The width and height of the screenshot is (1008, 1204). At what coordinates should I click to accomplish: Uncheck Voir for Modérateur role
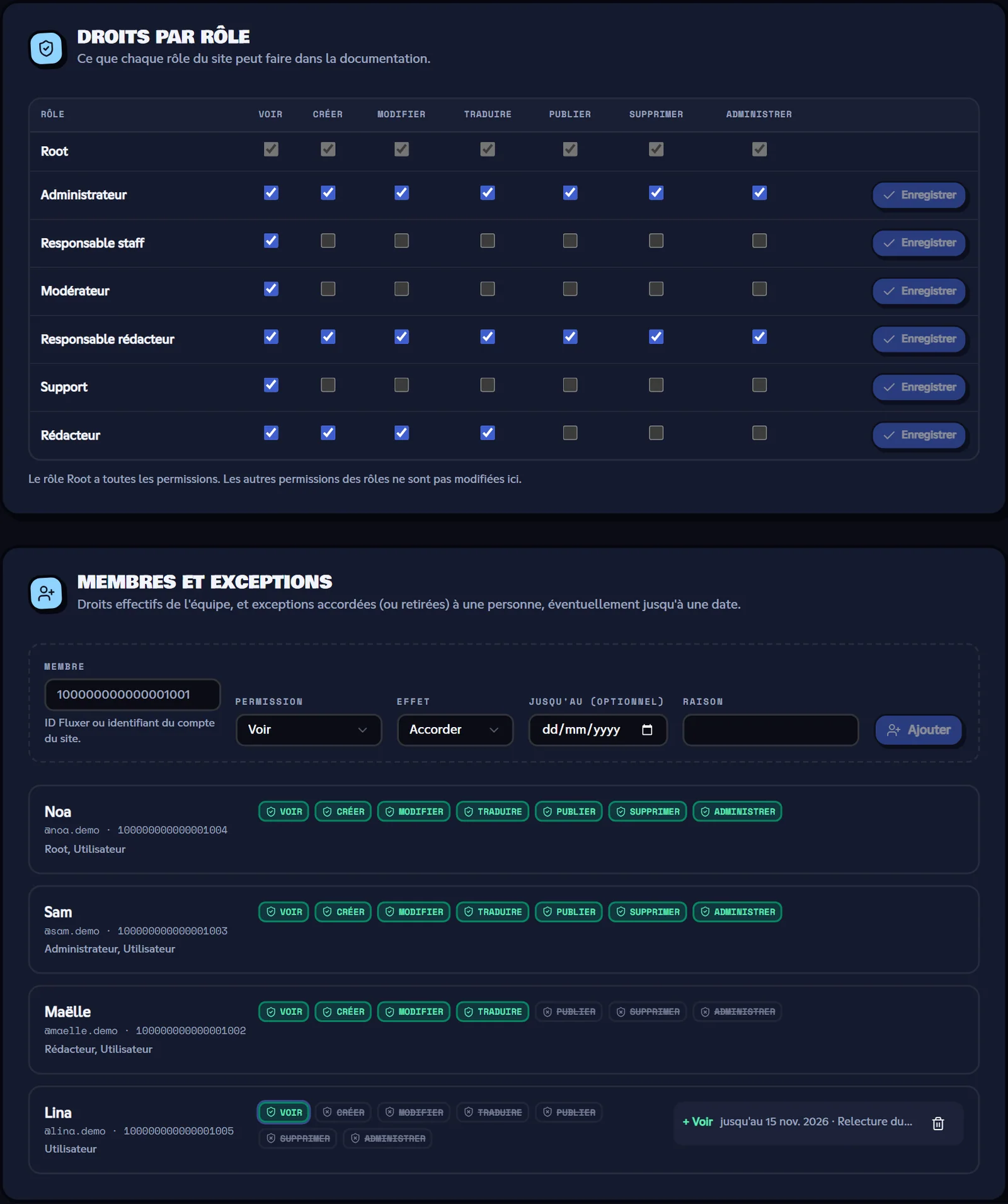[x=271, y=289]
